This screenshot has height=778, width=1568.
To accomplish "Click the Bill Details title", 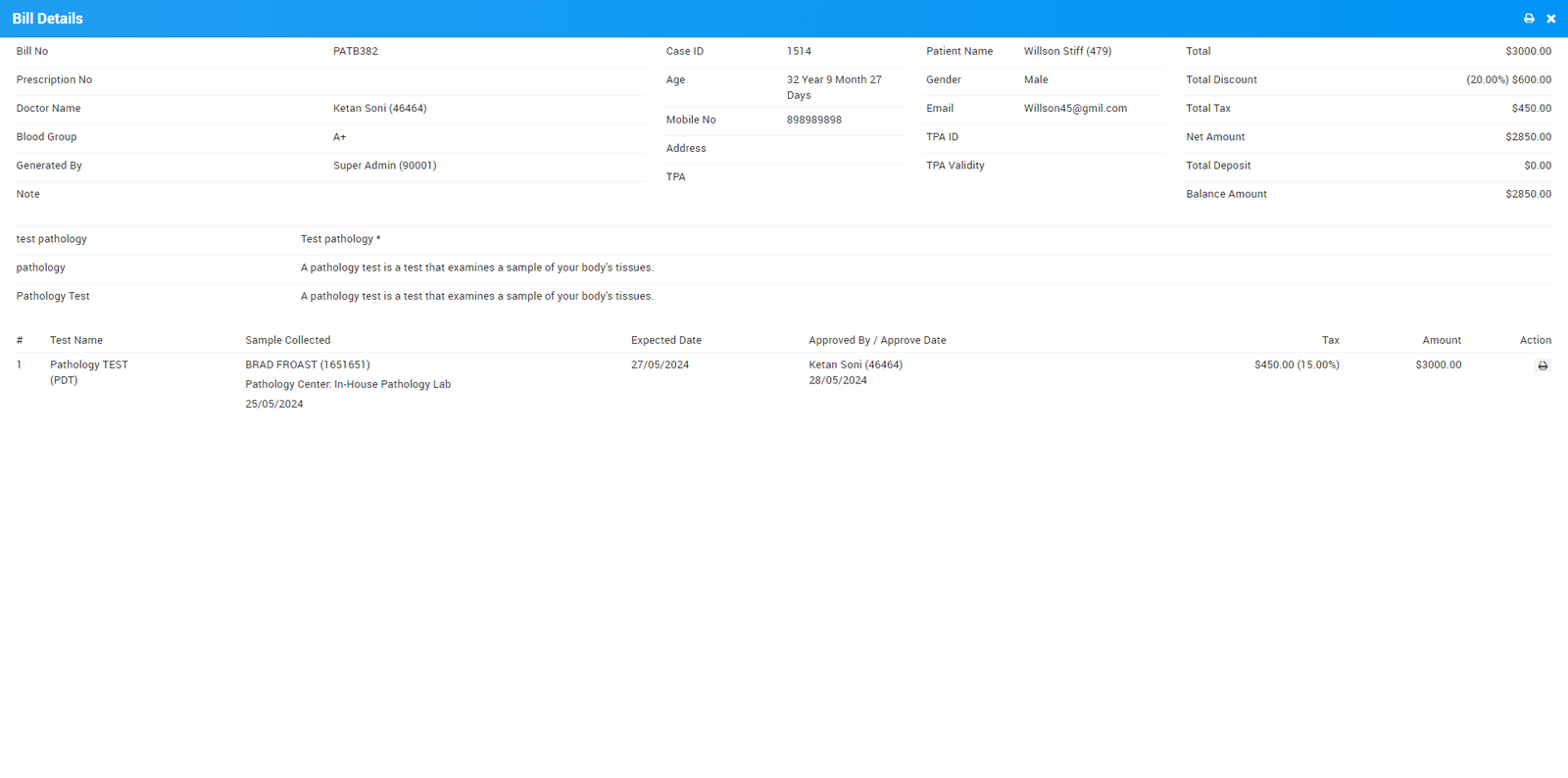I will pyautogui.click(x=47, y=19).
